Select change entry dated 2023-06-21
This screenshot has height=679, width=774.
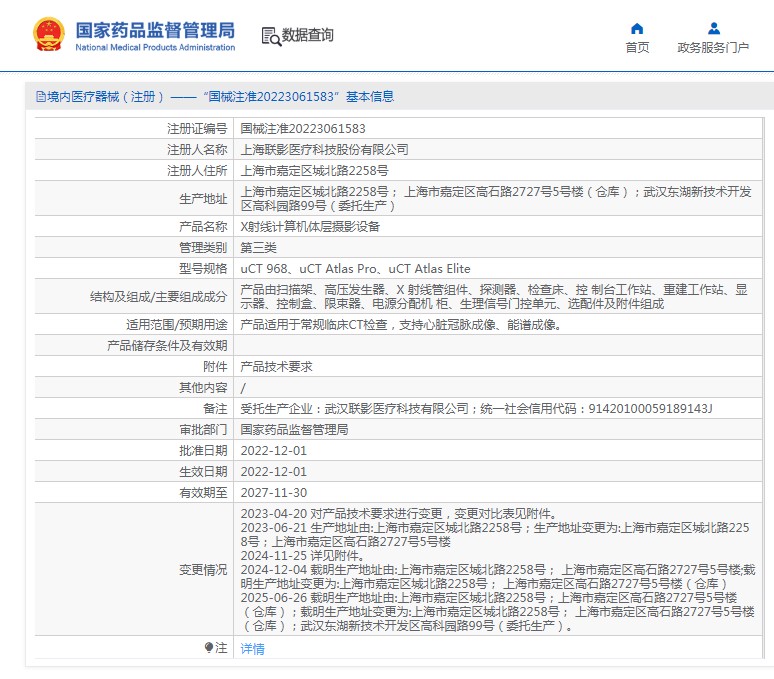pos(495,534)
